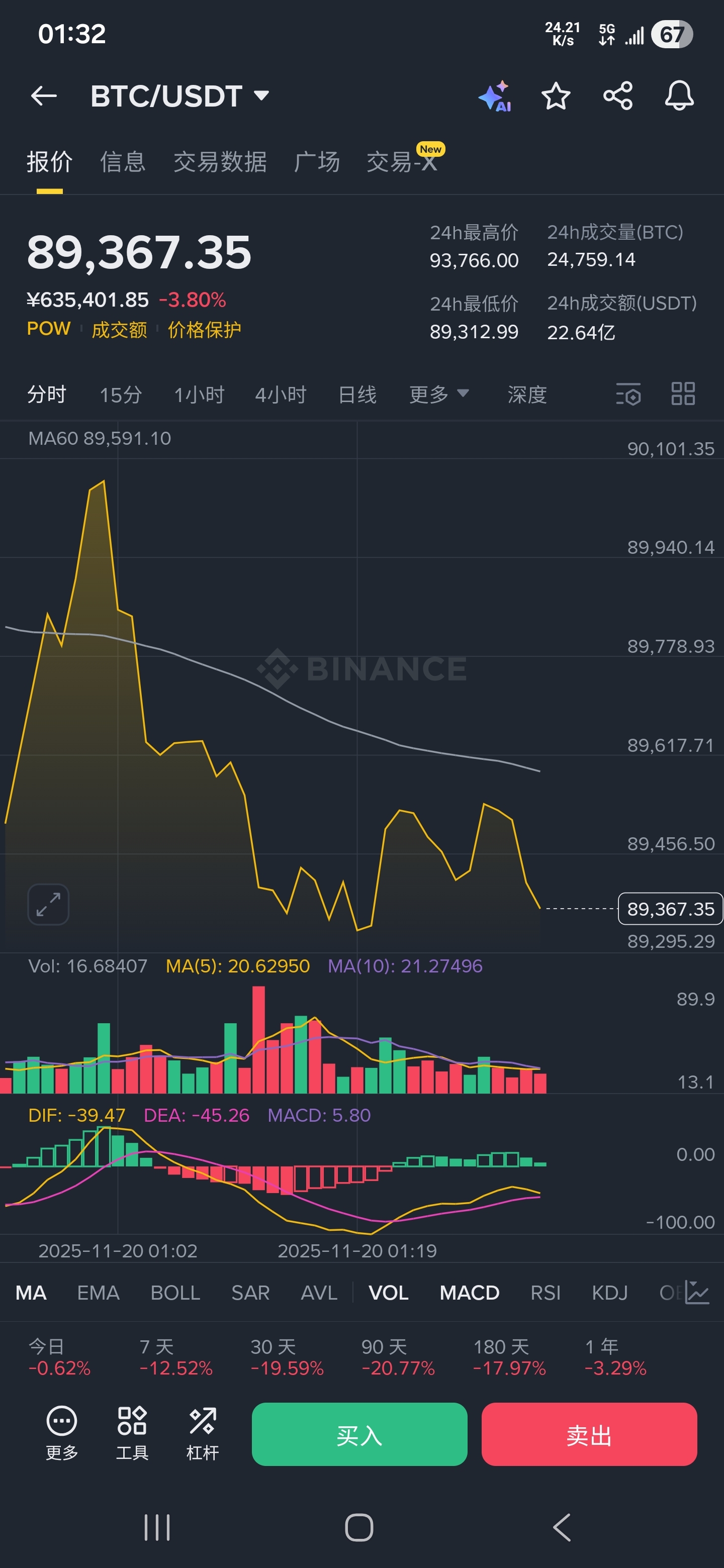Tap the MA60 89,591.10 label
Screen dimensions: 724x1568
click(x=100, y=438)
